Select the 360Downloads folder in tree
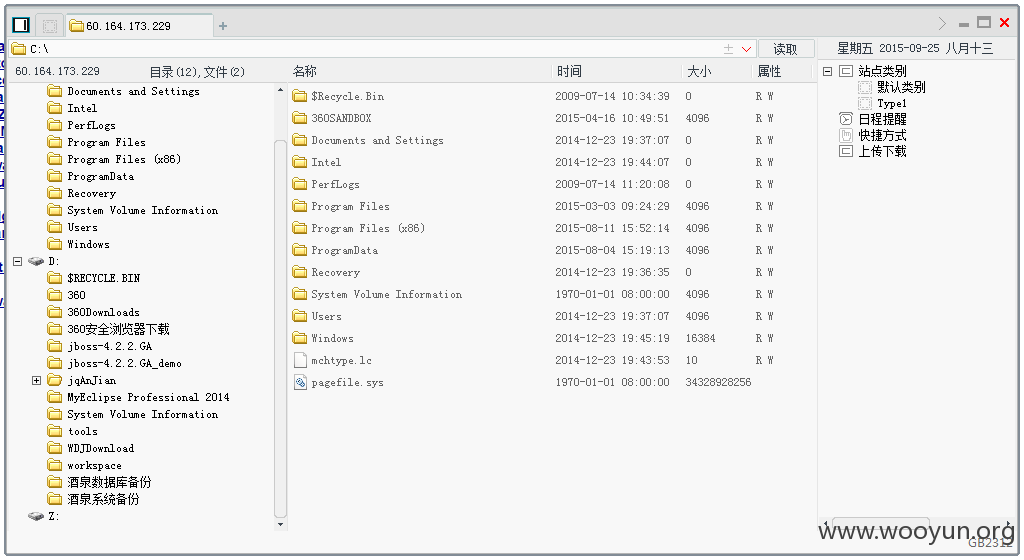 coord(103,312)
